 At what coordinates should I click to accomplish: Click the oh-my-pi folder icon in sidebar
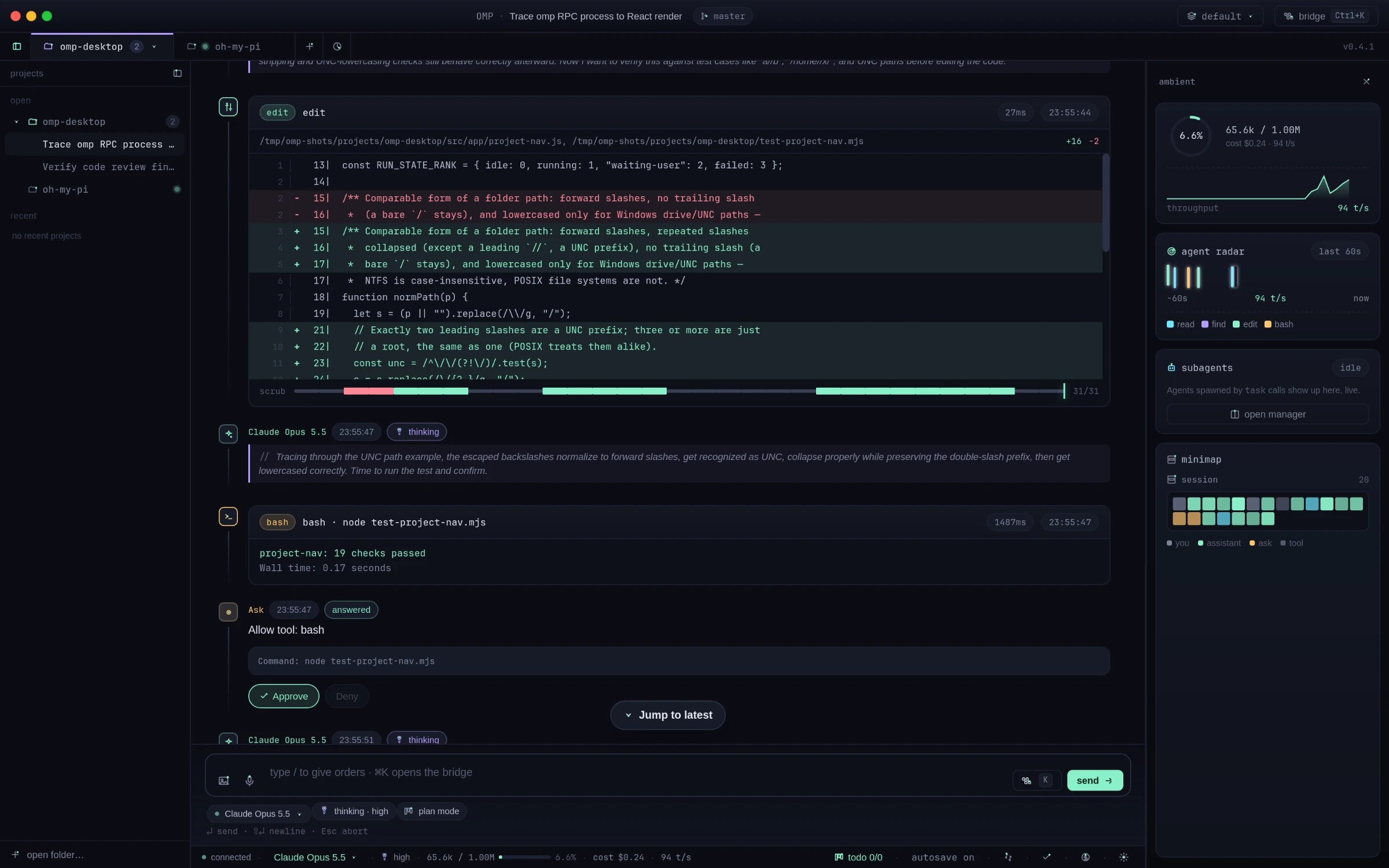click(33, 189)
